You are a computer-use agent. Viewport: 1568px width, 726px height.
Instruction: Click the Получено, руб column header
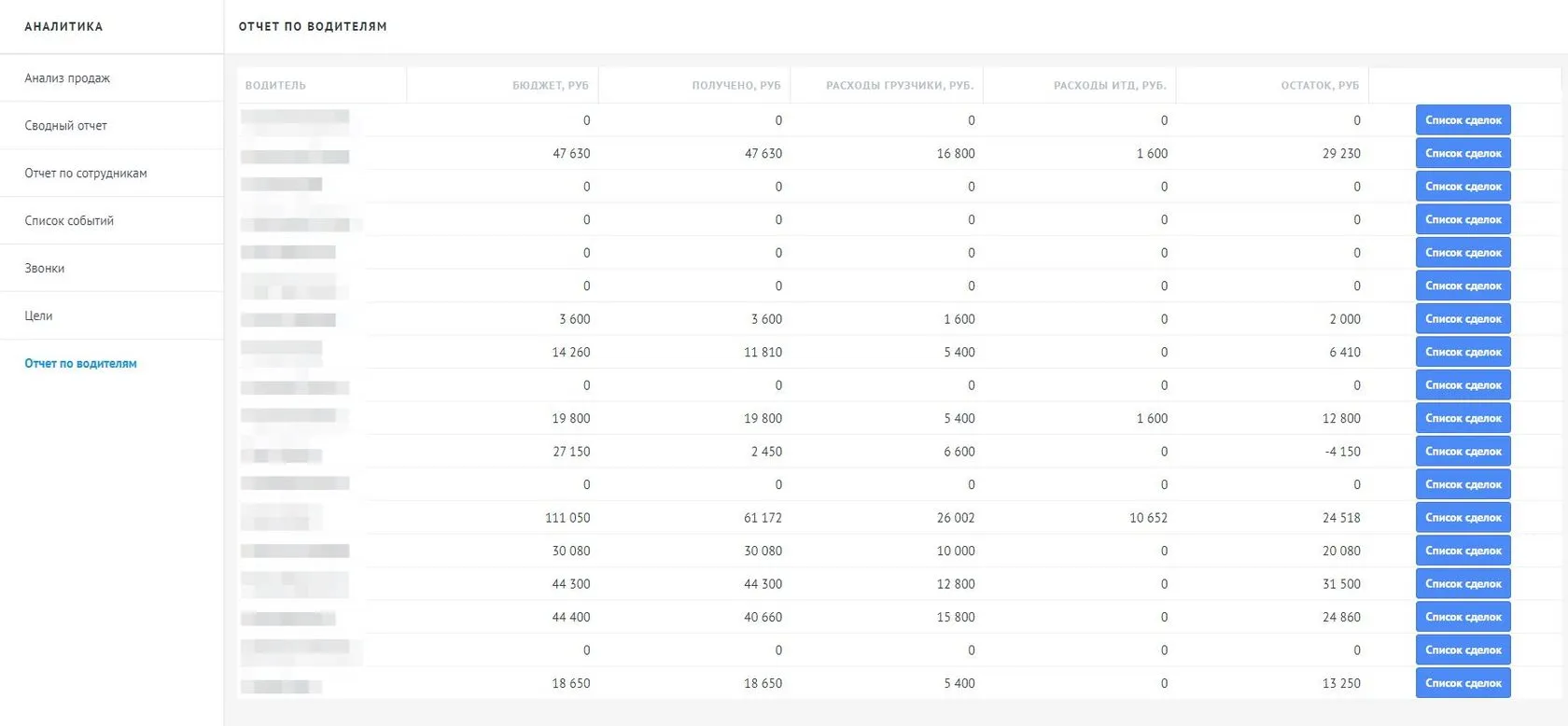(735, 86)
